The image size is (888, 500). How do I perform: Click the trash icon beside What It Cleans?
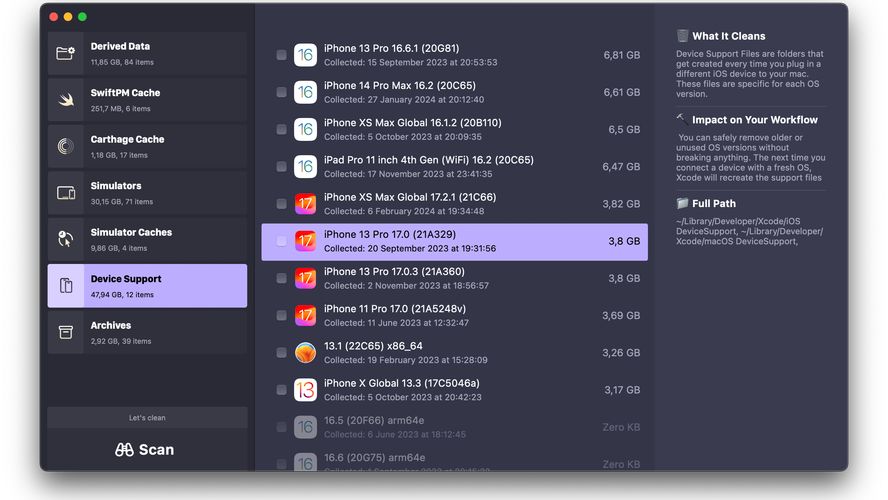(x=682, y=36)
